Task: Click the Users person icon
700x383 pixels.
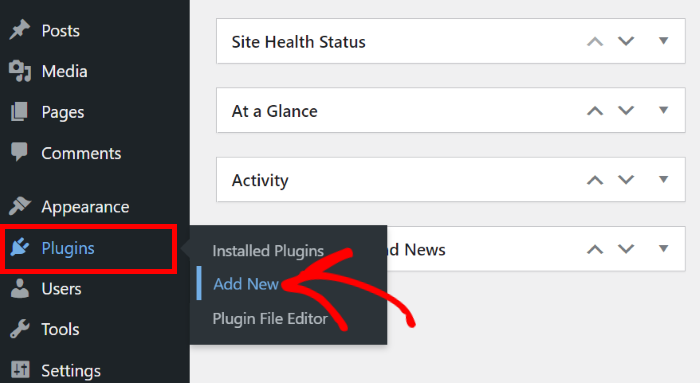Action: pyautogui.click(x=20, y=288)
